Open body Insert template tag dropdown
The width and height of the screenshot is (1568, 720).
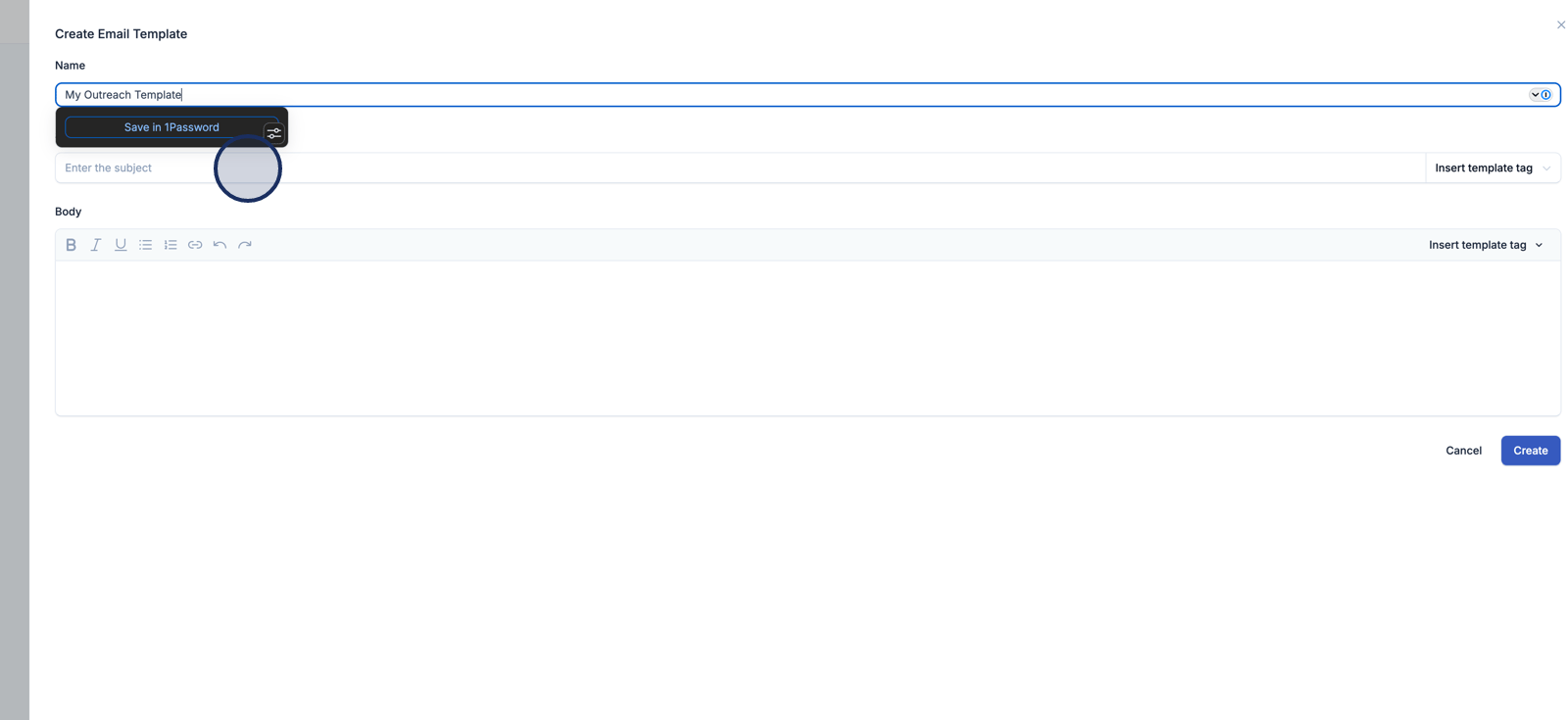click(1486, 245)
